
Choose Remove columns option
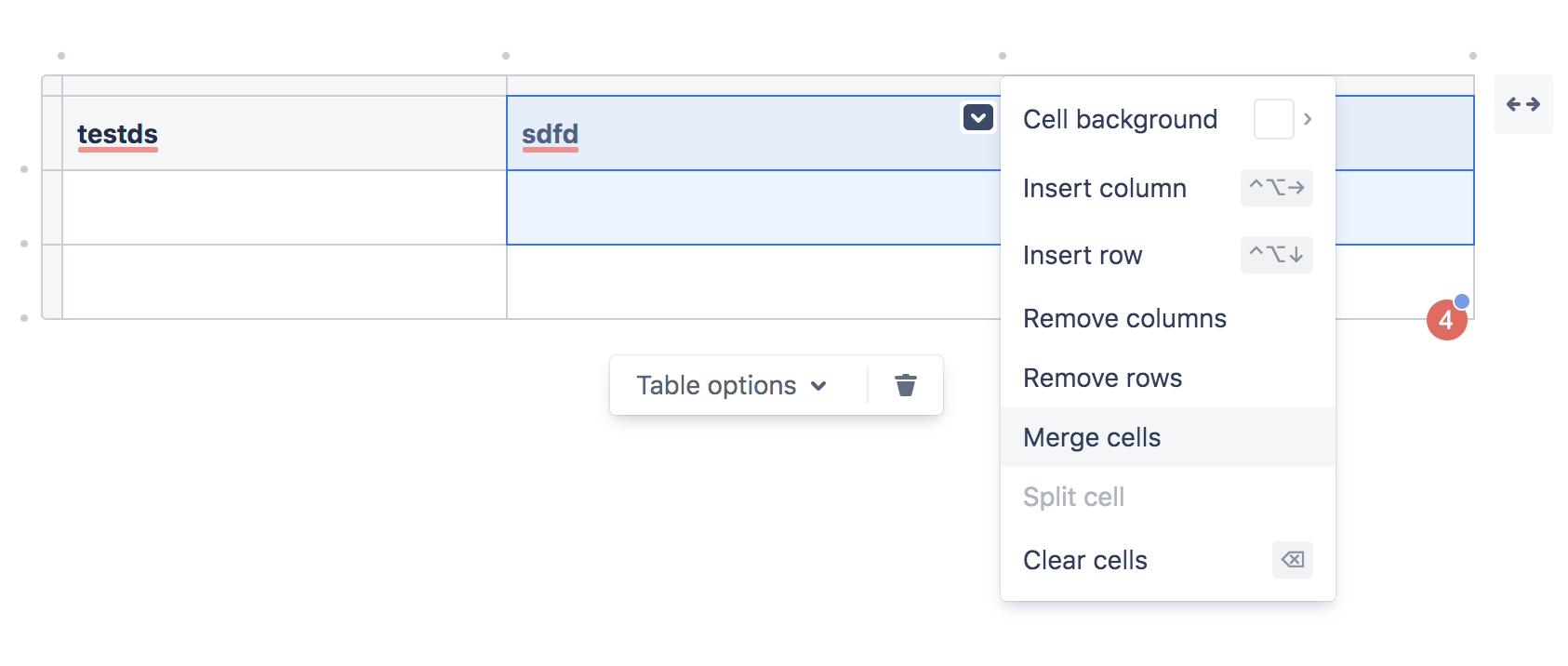click(x=1124, y=318)
